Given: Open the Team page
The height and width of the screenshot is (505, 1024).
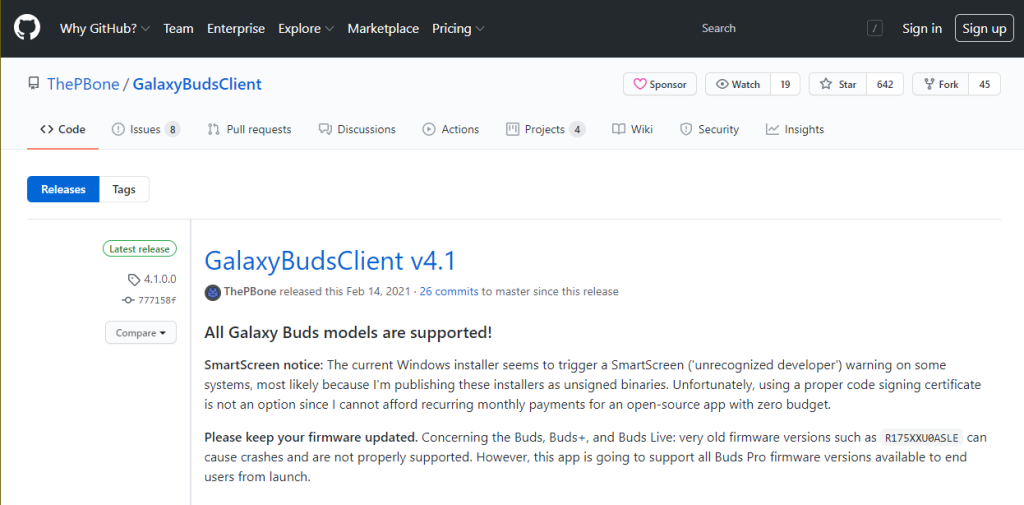Looking at the screenshot, I should point(178,29).
